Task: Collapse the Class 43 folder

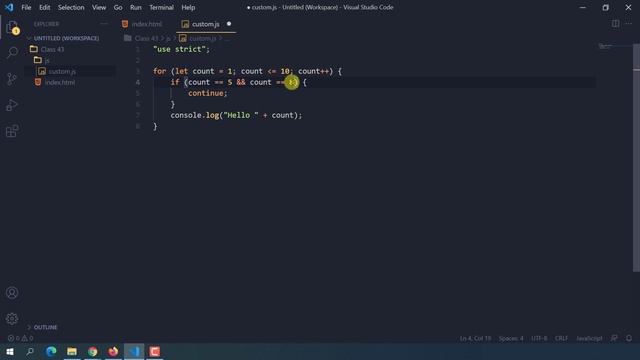Action: tap(52, 49)
